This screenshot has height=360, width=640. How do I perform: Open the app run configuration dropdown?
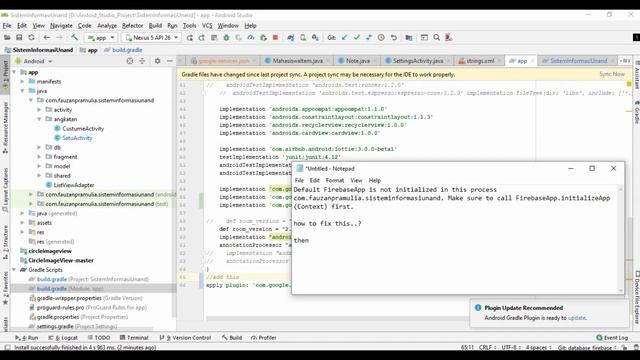pyautogui.click(x=101, y=38)
